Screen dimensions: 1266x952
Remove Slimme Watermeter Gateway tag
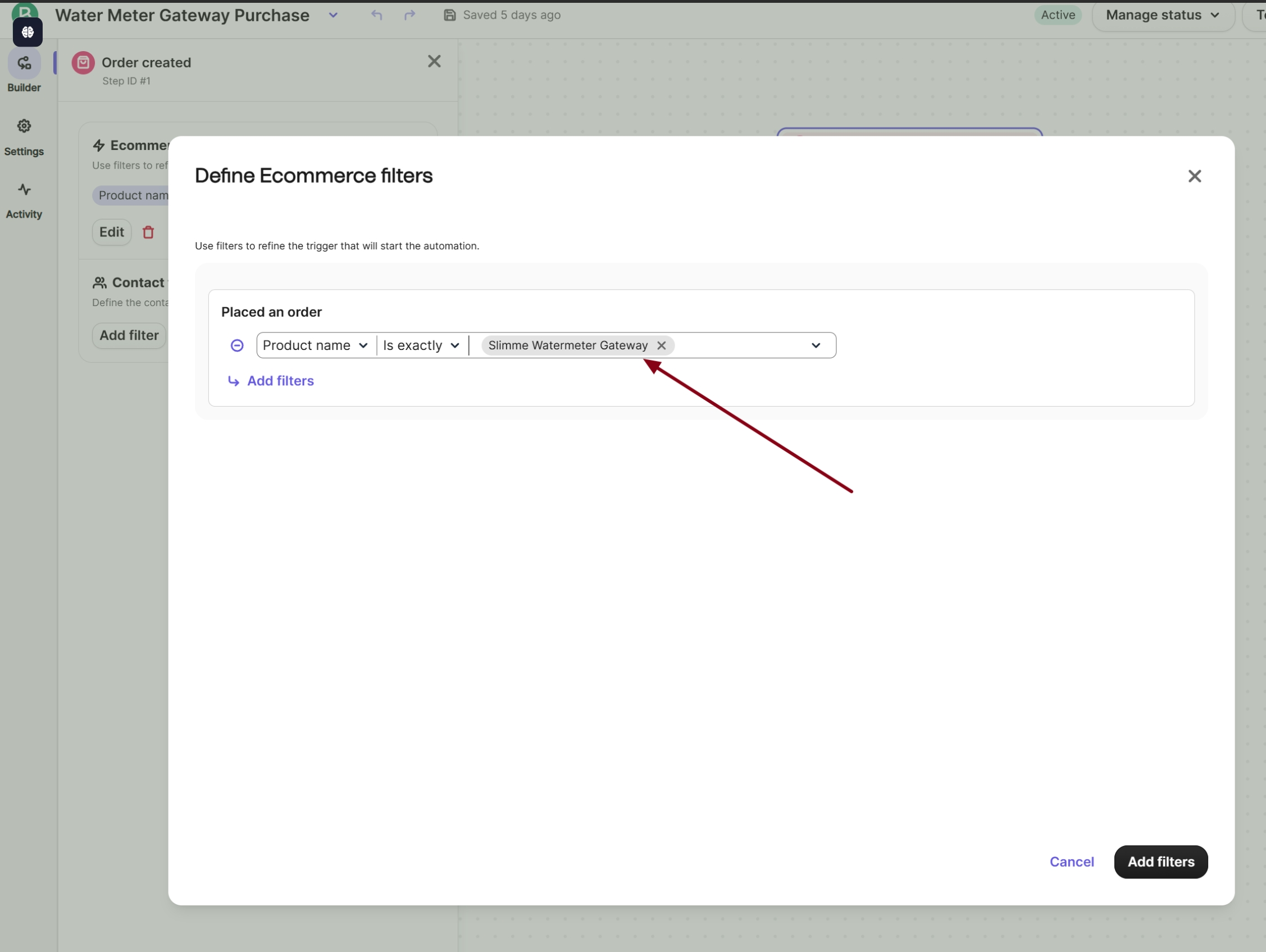[661, 345]
